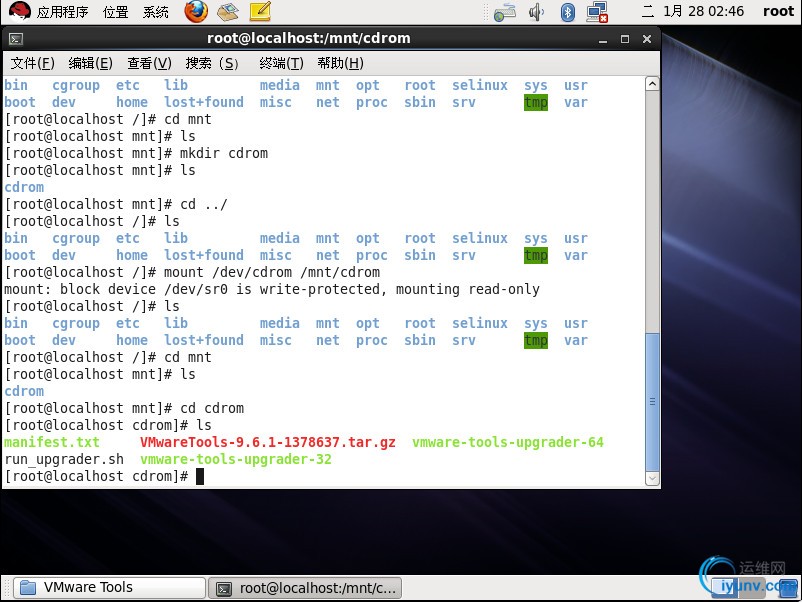Viewport: 802px width, 602px height.
Task: Open the 帮助(H) terminal menu
Action: click(x=341, y=63)
